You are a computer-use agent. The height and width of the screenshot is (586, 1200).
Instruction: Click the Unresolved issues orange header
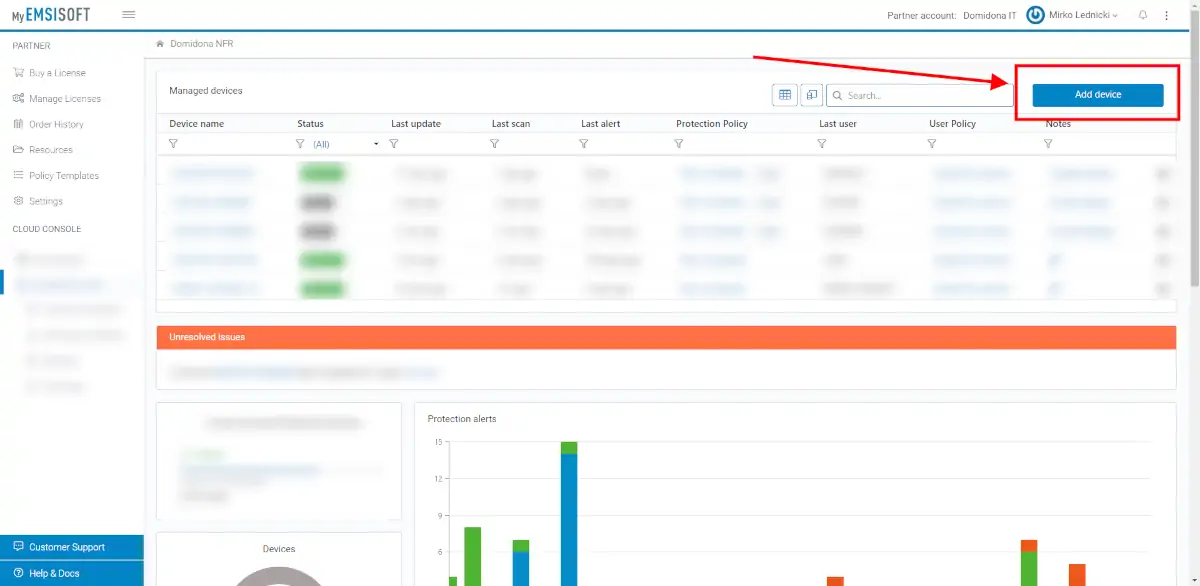tap(666, 337)
